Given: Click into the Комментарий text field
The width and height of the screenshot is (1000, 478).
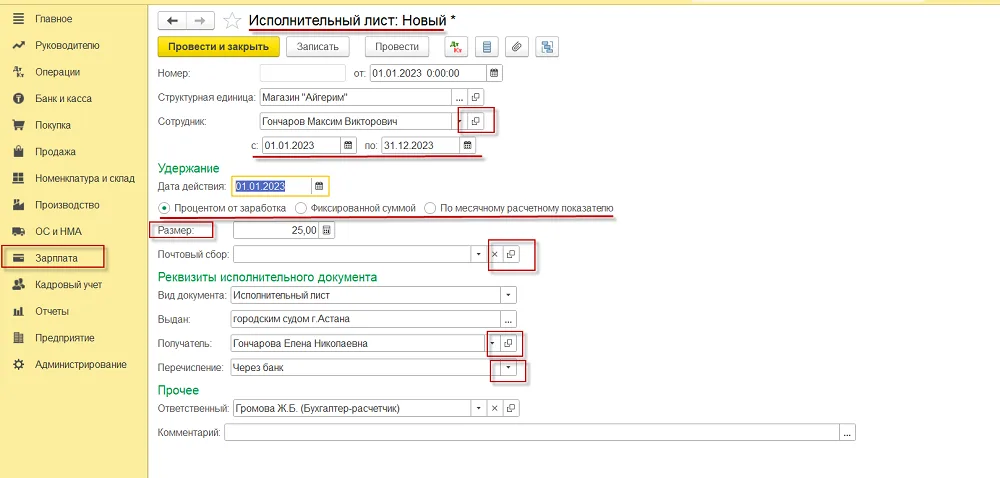Looking at the screenshot, I should tap(532, 433).
